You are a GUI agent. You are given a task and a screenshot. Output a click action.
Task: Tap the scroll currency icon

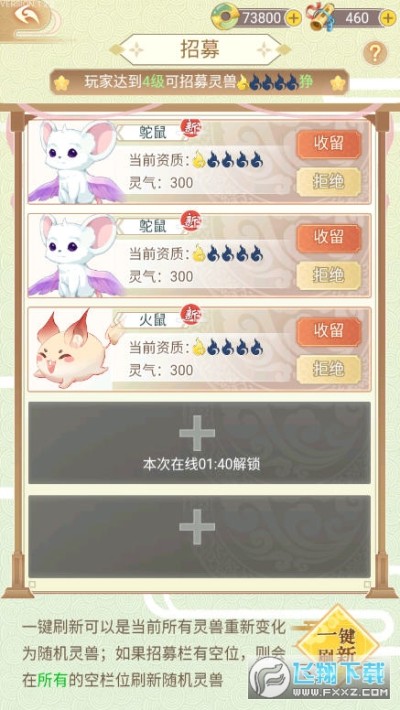click(322, 17)
